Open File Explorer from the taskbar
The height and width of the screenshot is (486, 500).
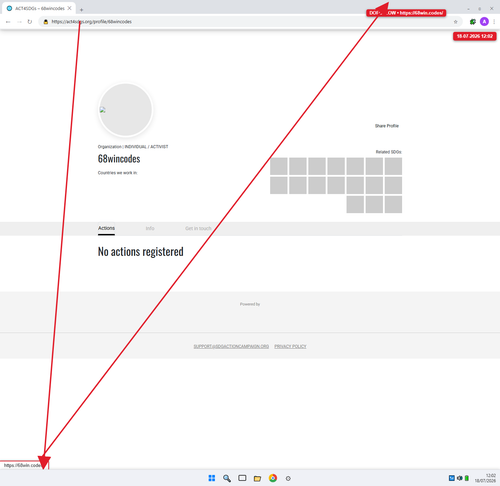(257, 478)
